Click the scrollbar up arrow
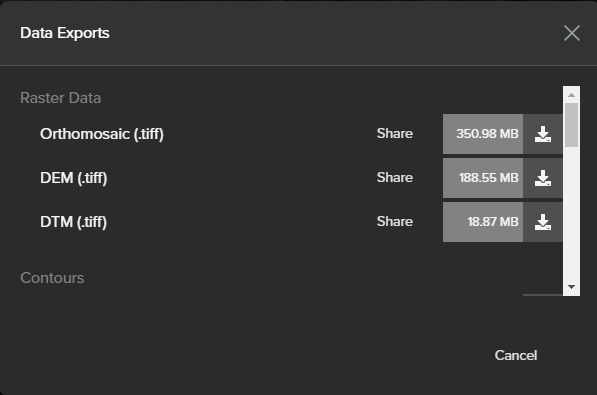The image size is (597, 395). (x=571, y=95)
